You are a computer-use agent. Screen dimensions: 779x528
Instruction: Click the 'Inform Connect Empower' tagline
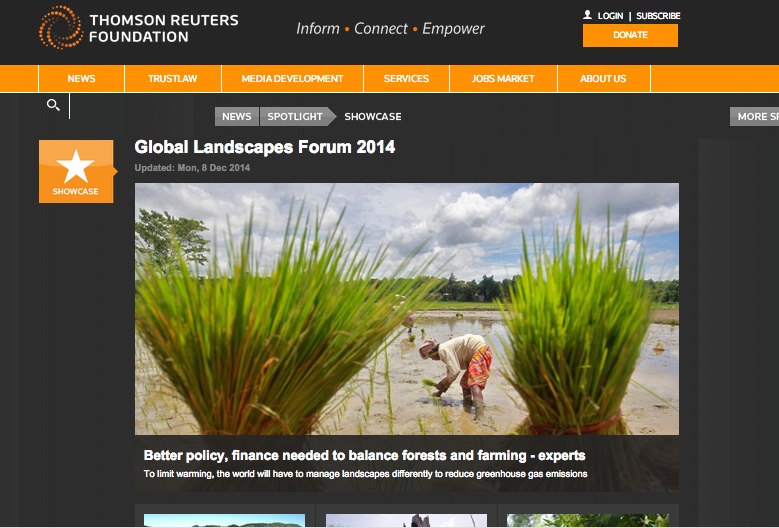point(390,29)
